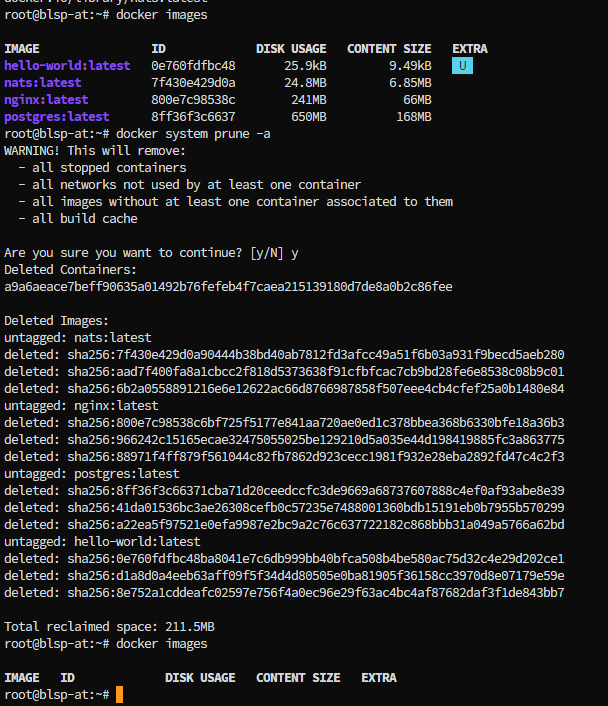Click the postgres:latest image name
Screen dimensions: 608x706
pos(57,117)
